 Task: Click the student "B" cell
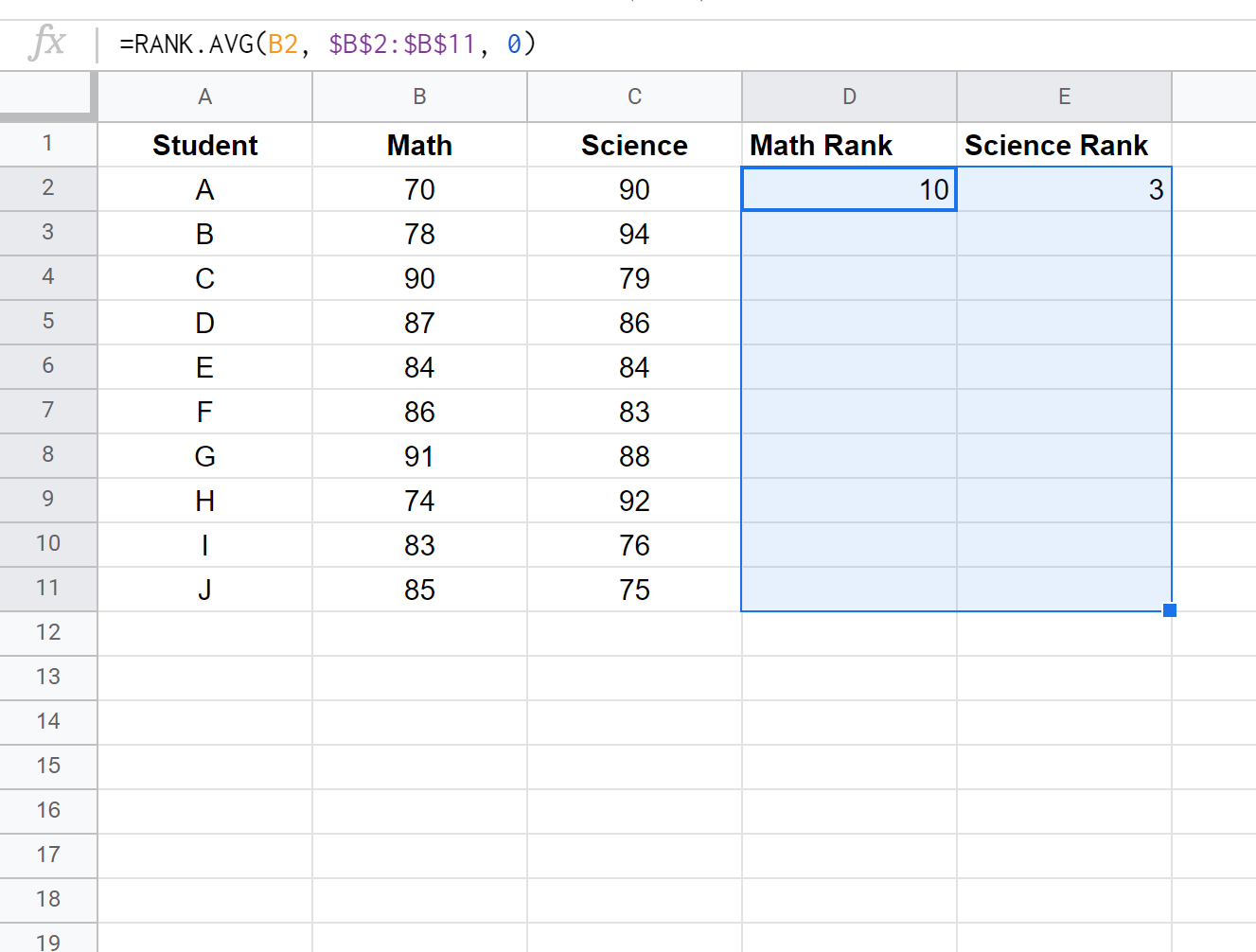coord(204,234)
